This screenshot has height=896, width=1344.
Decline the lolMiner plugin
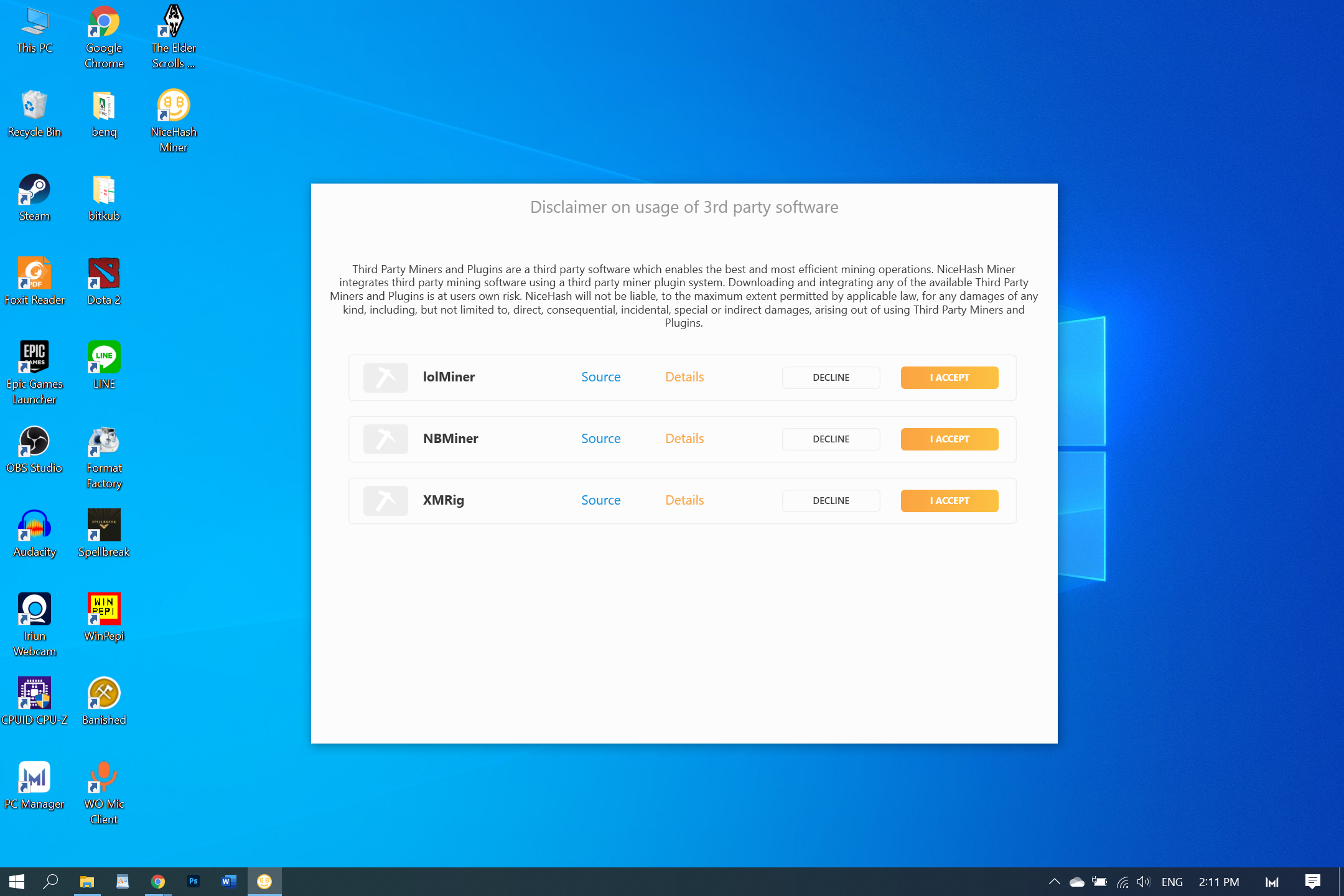click(x=831, y=378)
